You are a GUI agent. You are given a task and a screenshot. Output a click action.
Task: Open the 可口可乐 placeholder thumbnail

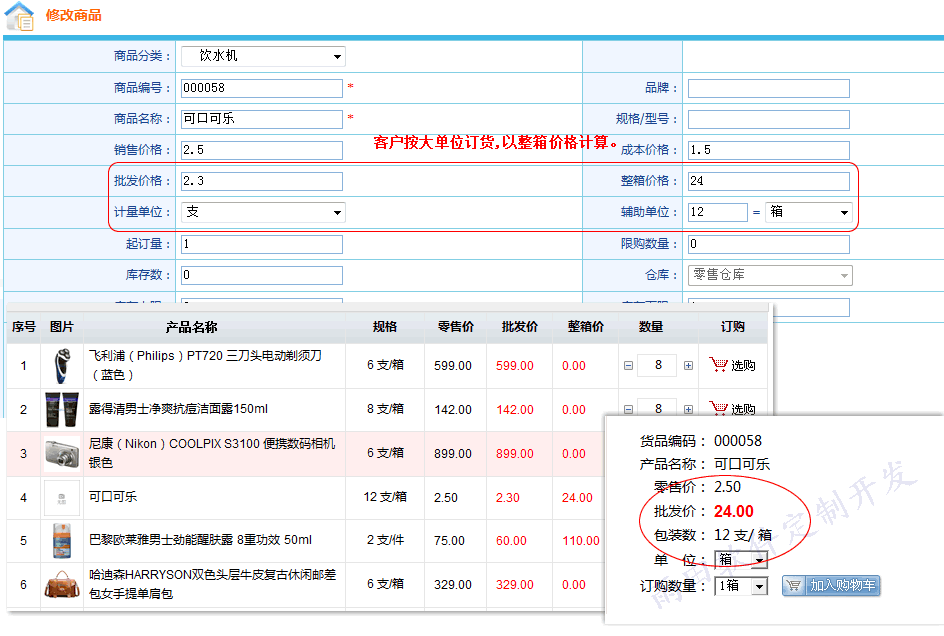tap(61, 497)
